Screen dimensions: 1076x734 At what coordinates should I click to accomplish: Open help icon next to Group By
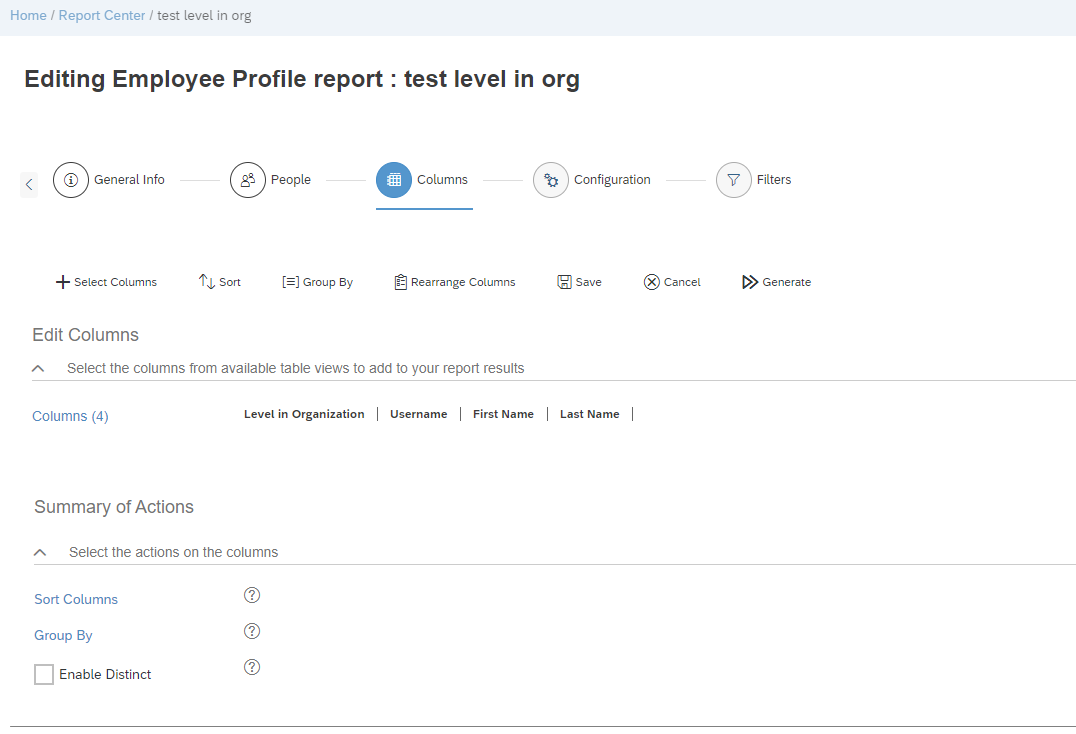point(252,631)
